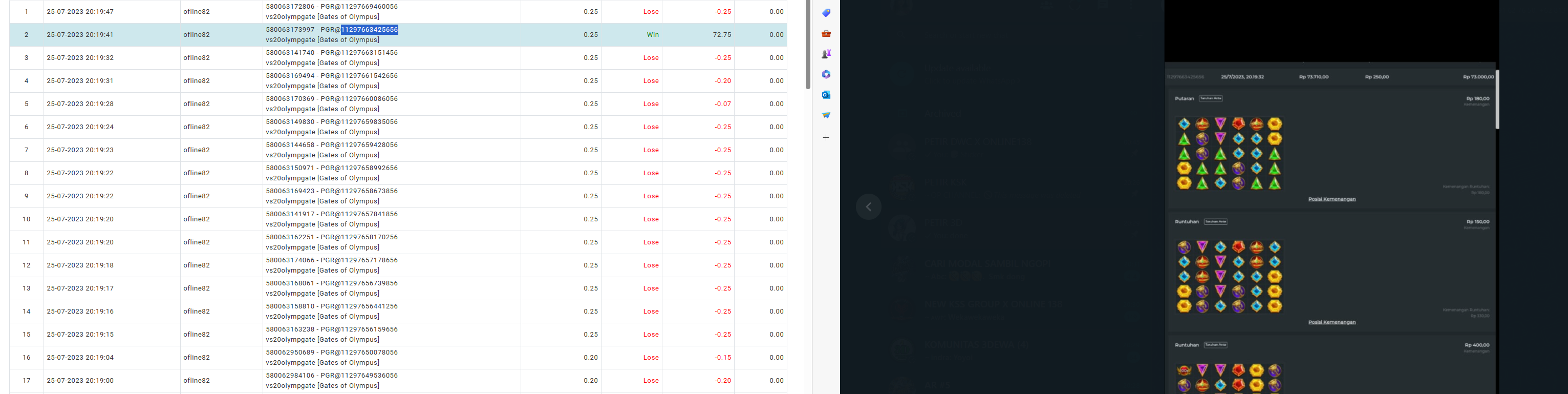Click the Putaran symbol grid image
Viewport: 1568px width, 394px height.
[1229, 154]
